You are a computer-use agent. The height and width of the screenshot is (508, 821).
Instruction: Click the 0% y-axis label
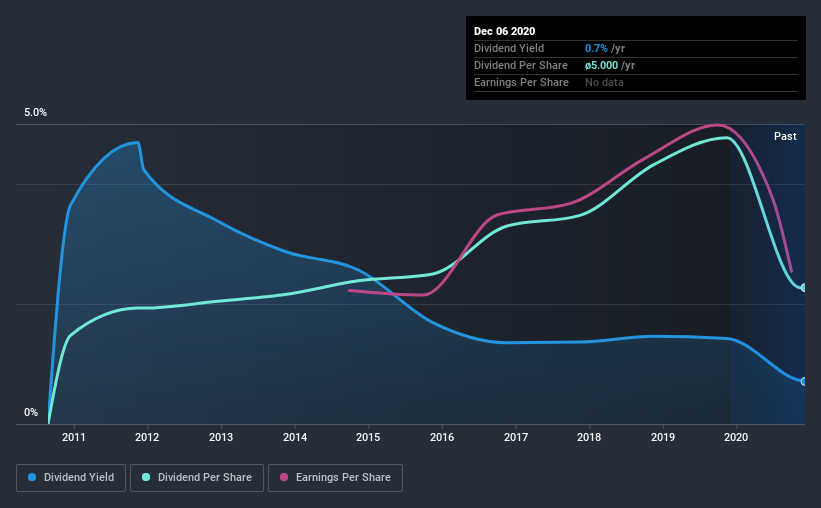click(31, 412)
